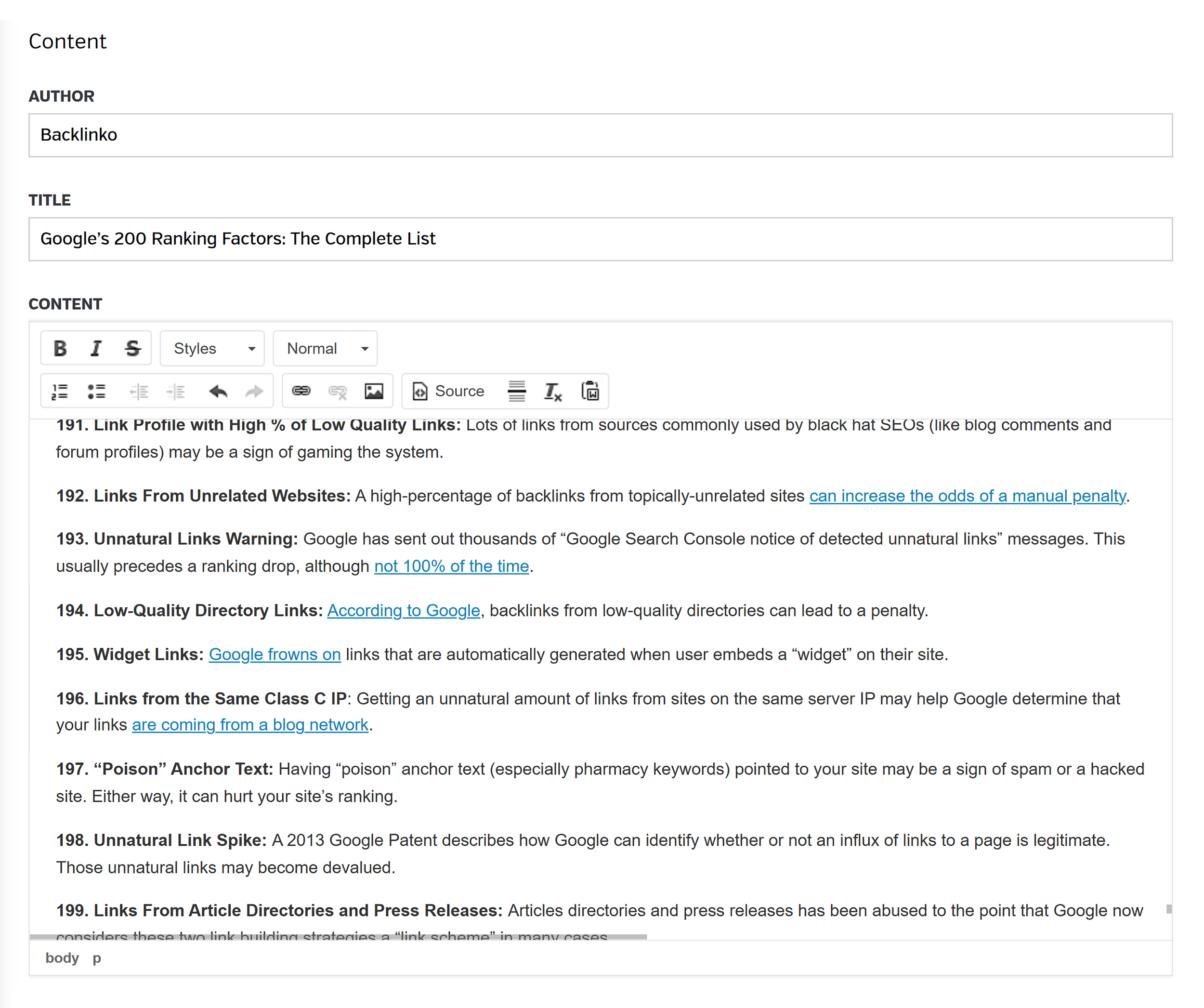Click the Title input field
Image resolution: width=1204 pixels, height=1008 pixels.
600,239
